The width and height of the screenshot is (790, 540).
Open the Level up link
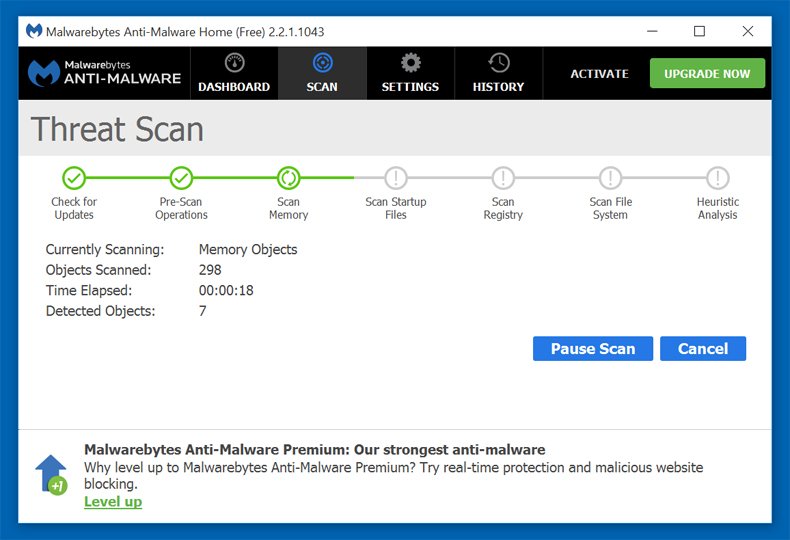click(113, 502)
